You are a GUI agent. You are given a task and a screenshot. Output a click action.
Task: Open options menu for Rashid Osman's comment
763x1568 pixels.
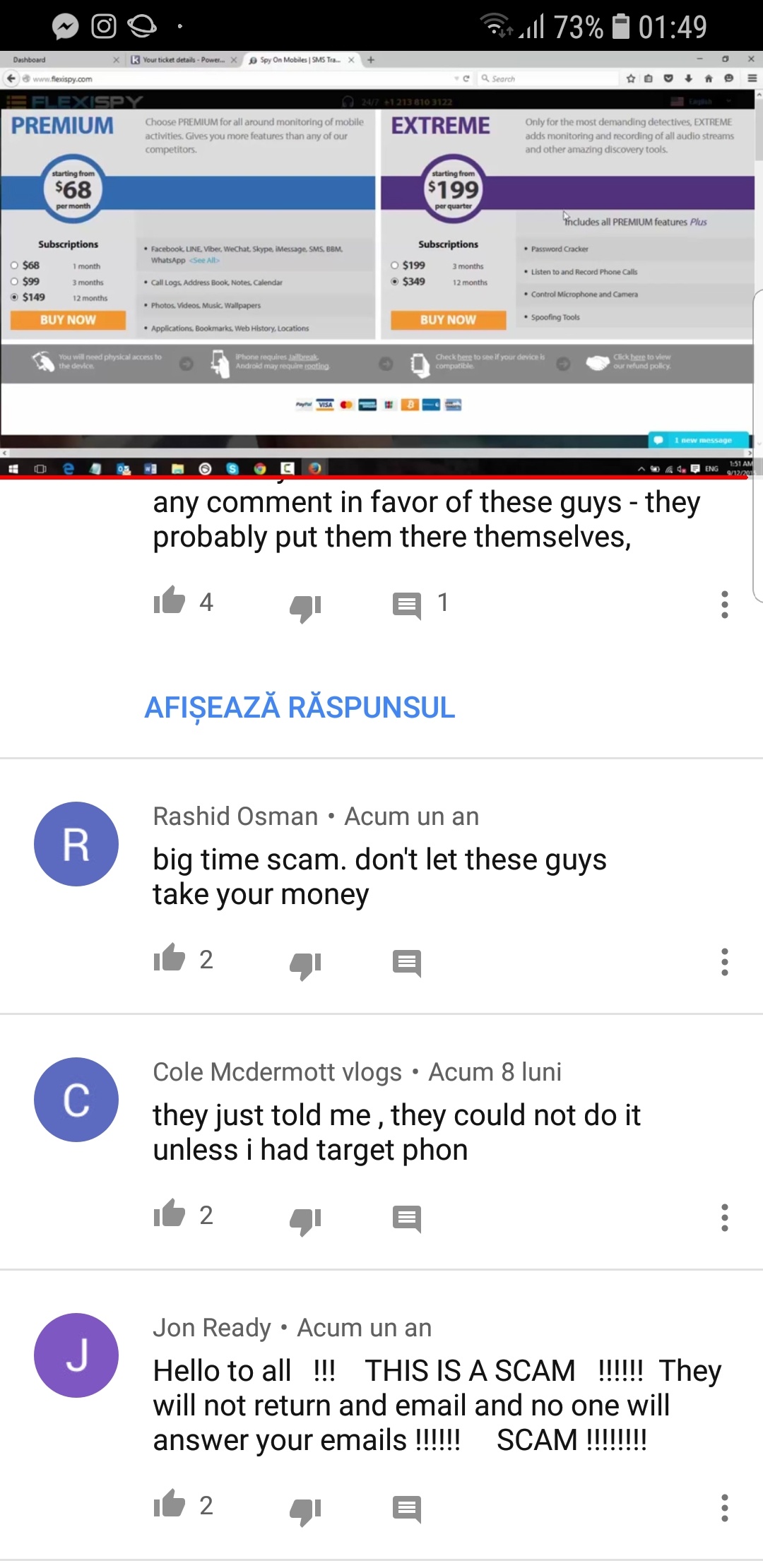[724, 962]
